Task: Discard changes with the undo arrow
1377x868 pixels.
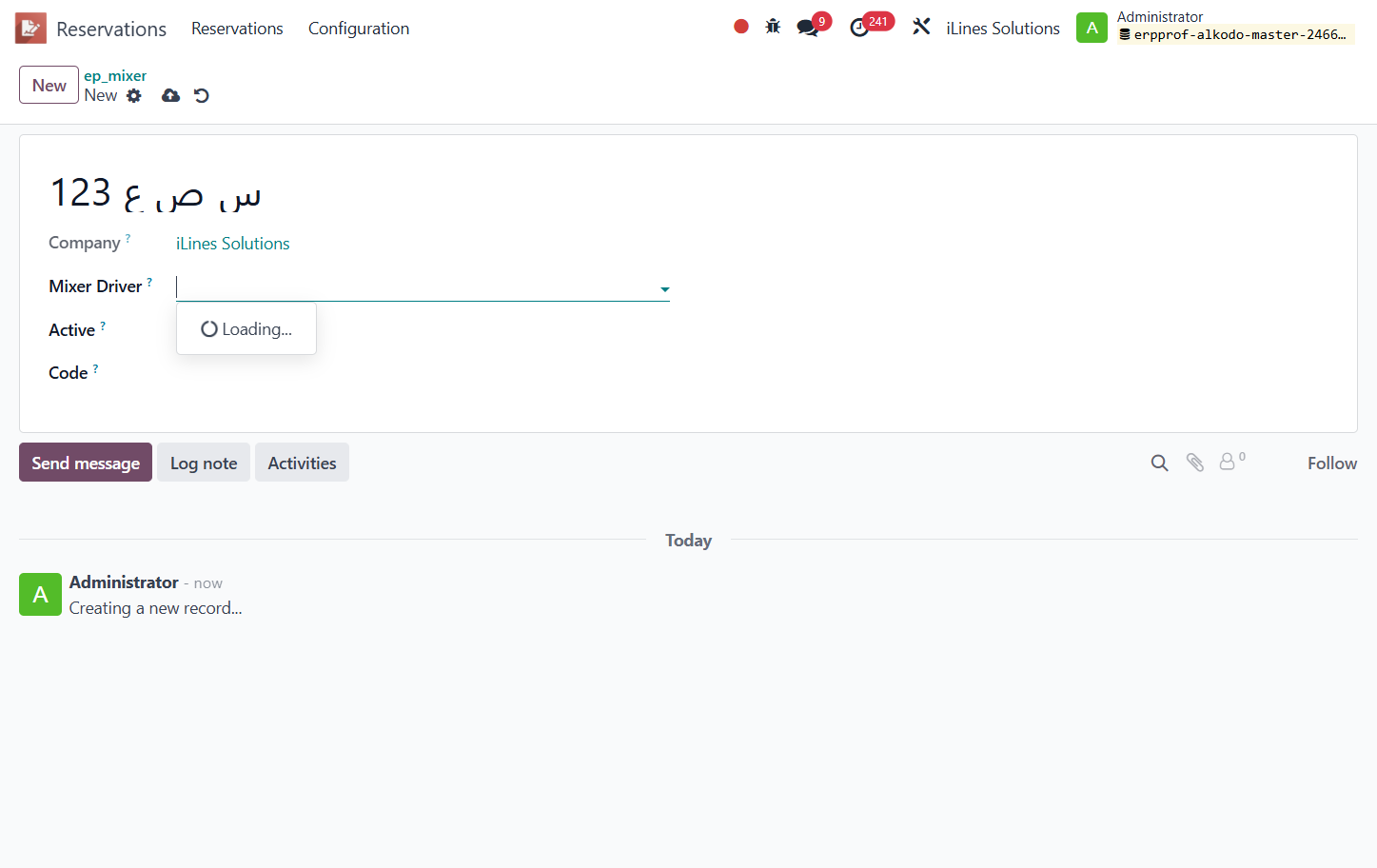Action: click(202, 95)
